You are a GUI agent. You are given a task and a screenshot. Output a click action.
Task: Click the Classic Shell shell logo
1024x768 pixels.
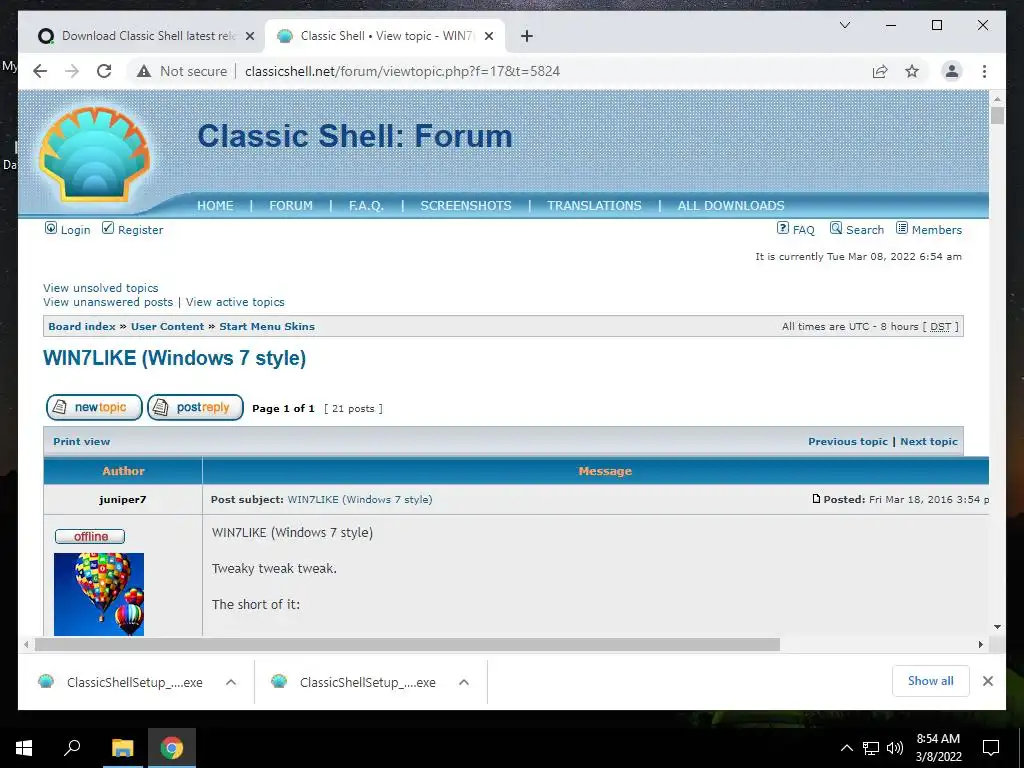pos(95,154)
